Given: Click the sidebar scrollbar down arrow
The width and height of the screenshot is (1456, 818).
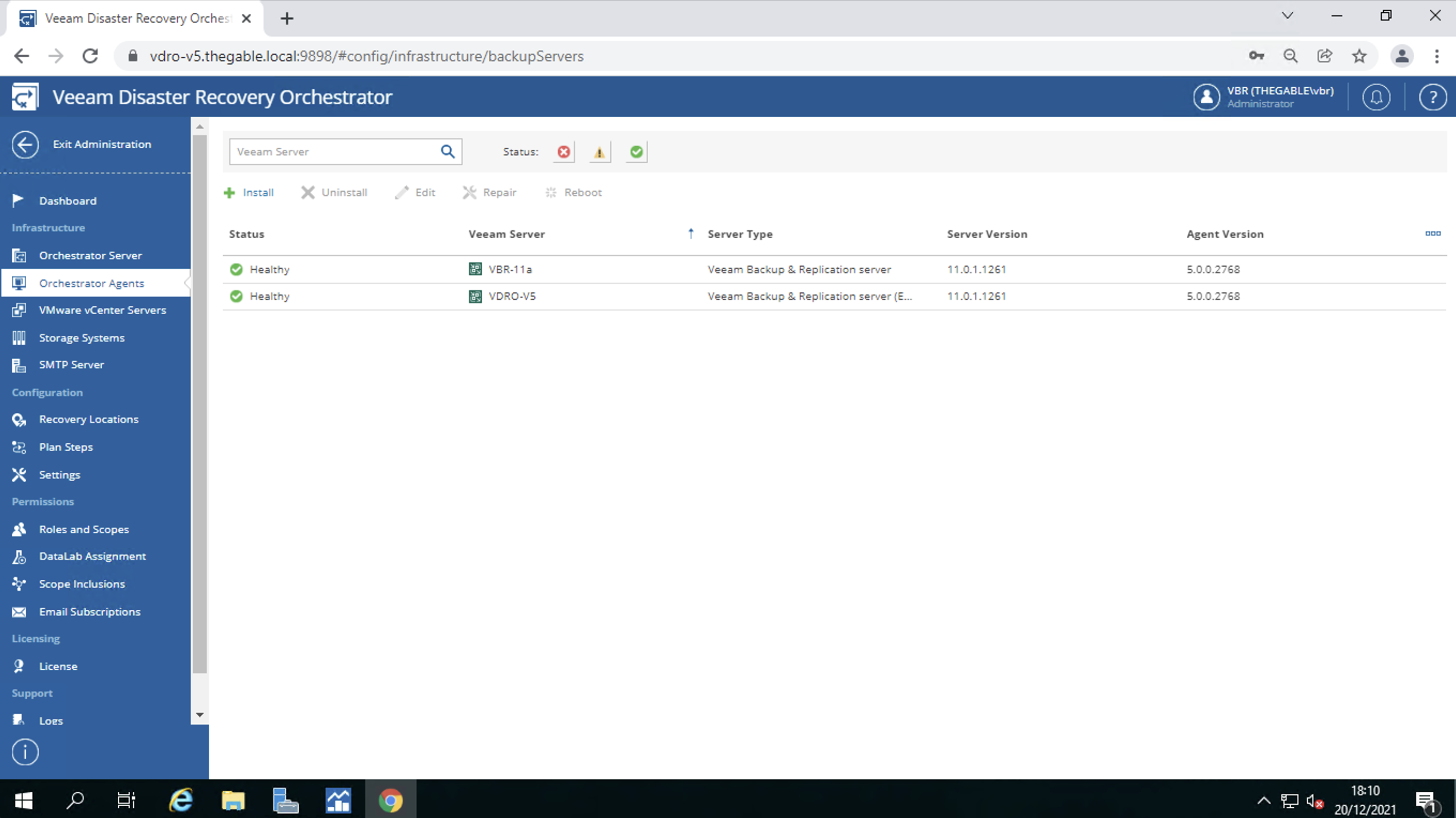Looking at the screenshot, I should (x=200, y=715).
